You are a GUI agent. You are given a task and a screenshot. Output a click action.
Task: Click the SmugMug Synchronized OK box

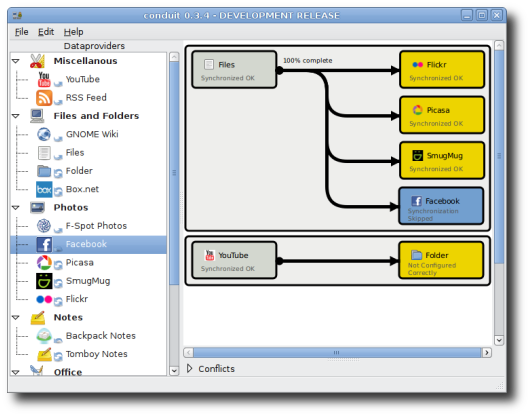click(442, 161)
